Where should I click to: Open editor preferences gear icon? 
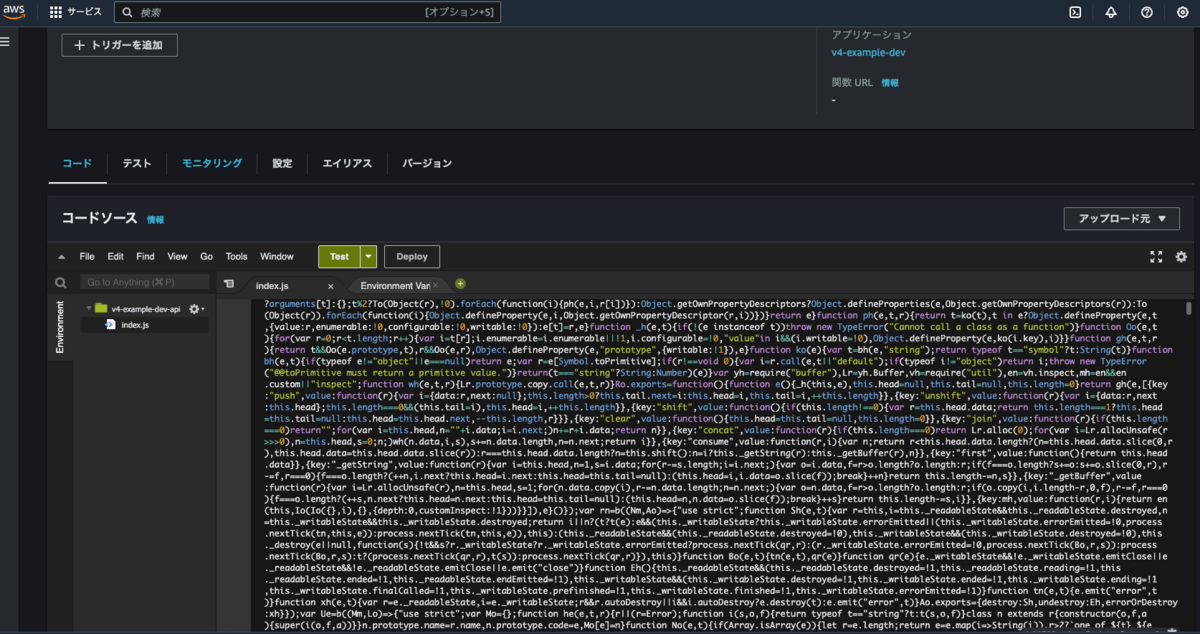tap(1181, 257)
